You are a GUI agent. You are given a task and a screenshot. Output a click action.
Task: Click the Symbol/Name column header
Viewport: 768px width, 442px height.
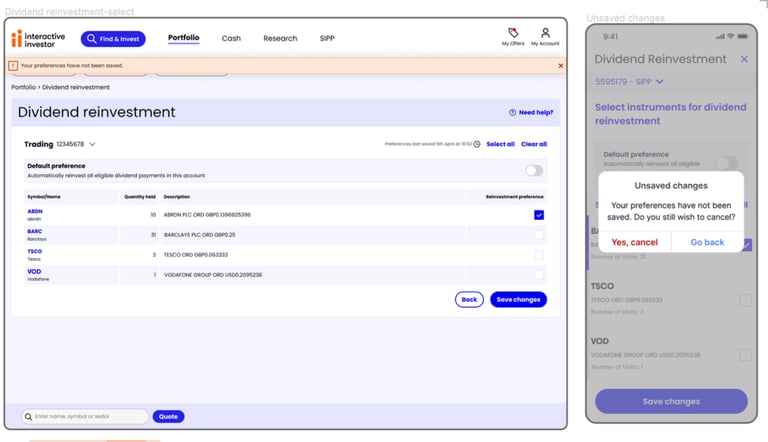[x=44, y=196]
